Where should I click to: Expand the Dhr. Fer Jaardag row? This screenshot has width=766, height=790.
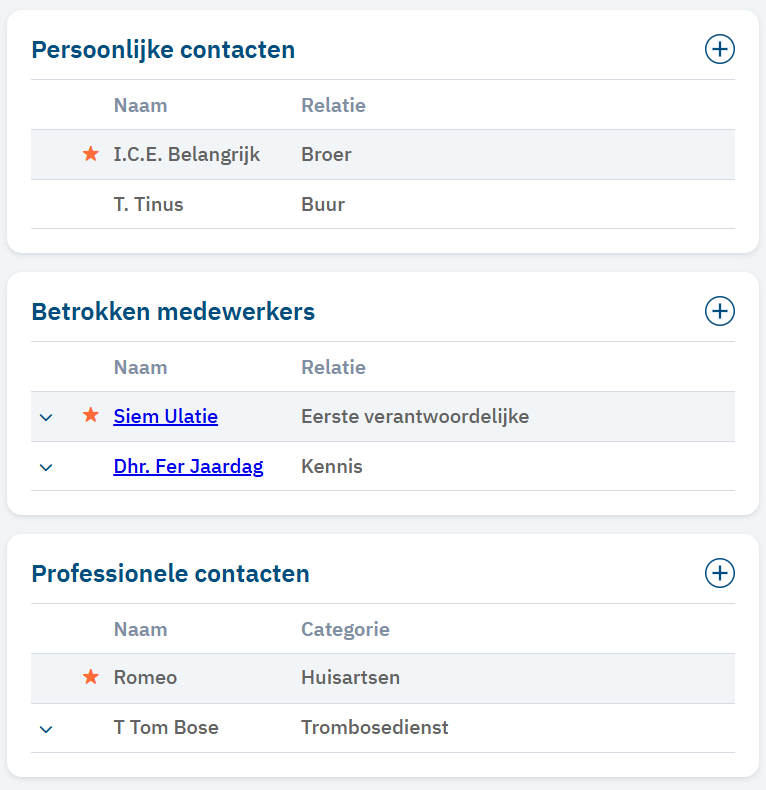tap(46, 467)
